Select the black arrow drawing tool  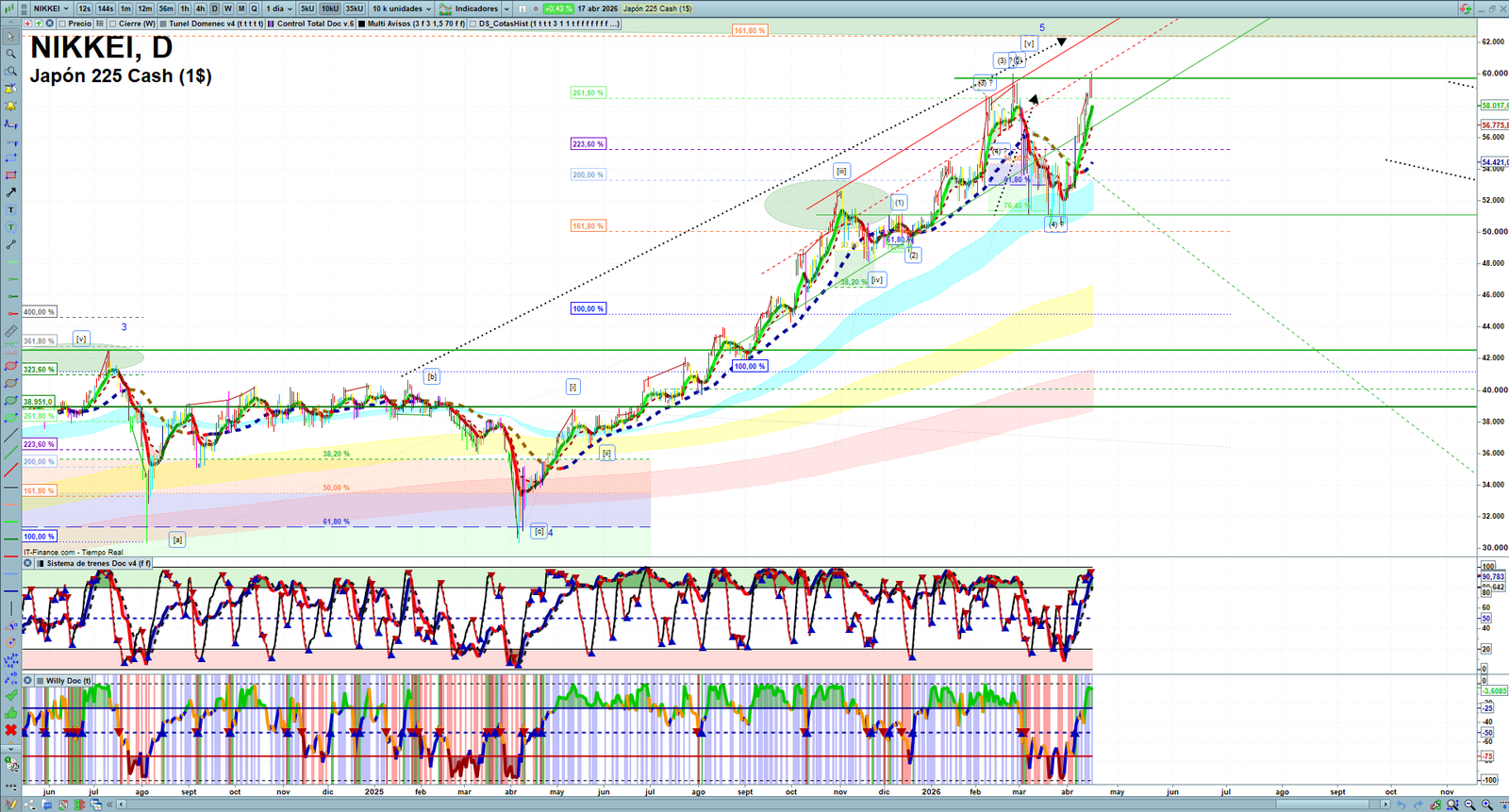[11, 192]
